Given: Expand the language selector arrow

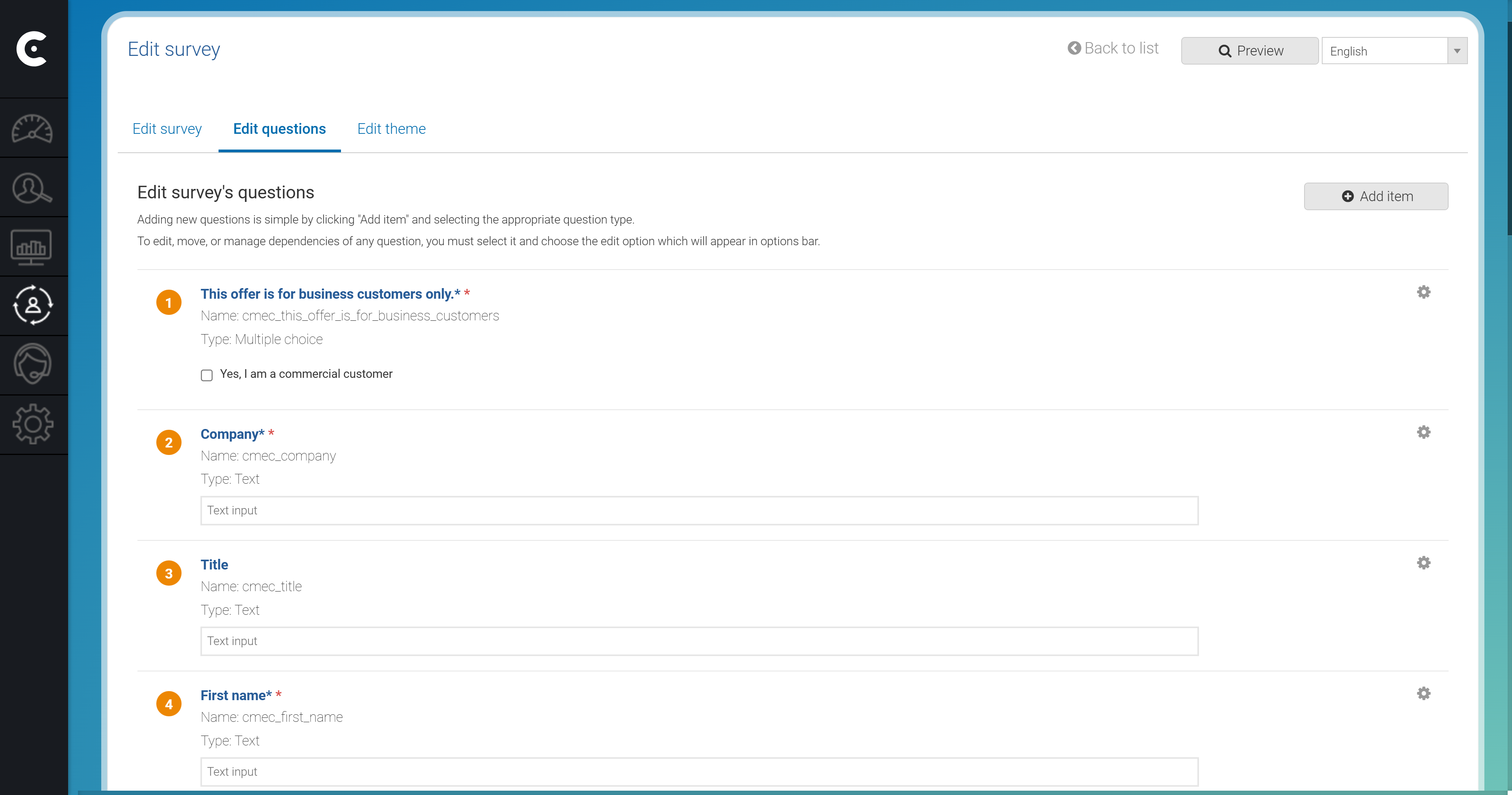Looking at the screenshot, I should pyautogui.click(x=1457, y=50).
